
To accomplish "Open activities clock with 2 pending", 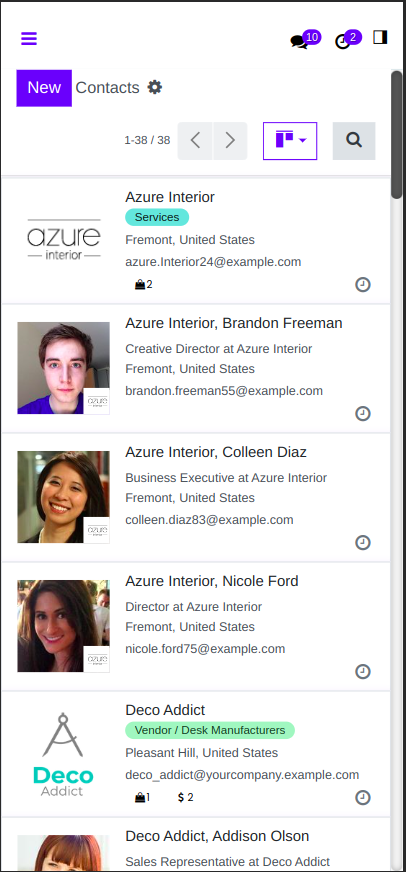I will (x=348, y=40).
